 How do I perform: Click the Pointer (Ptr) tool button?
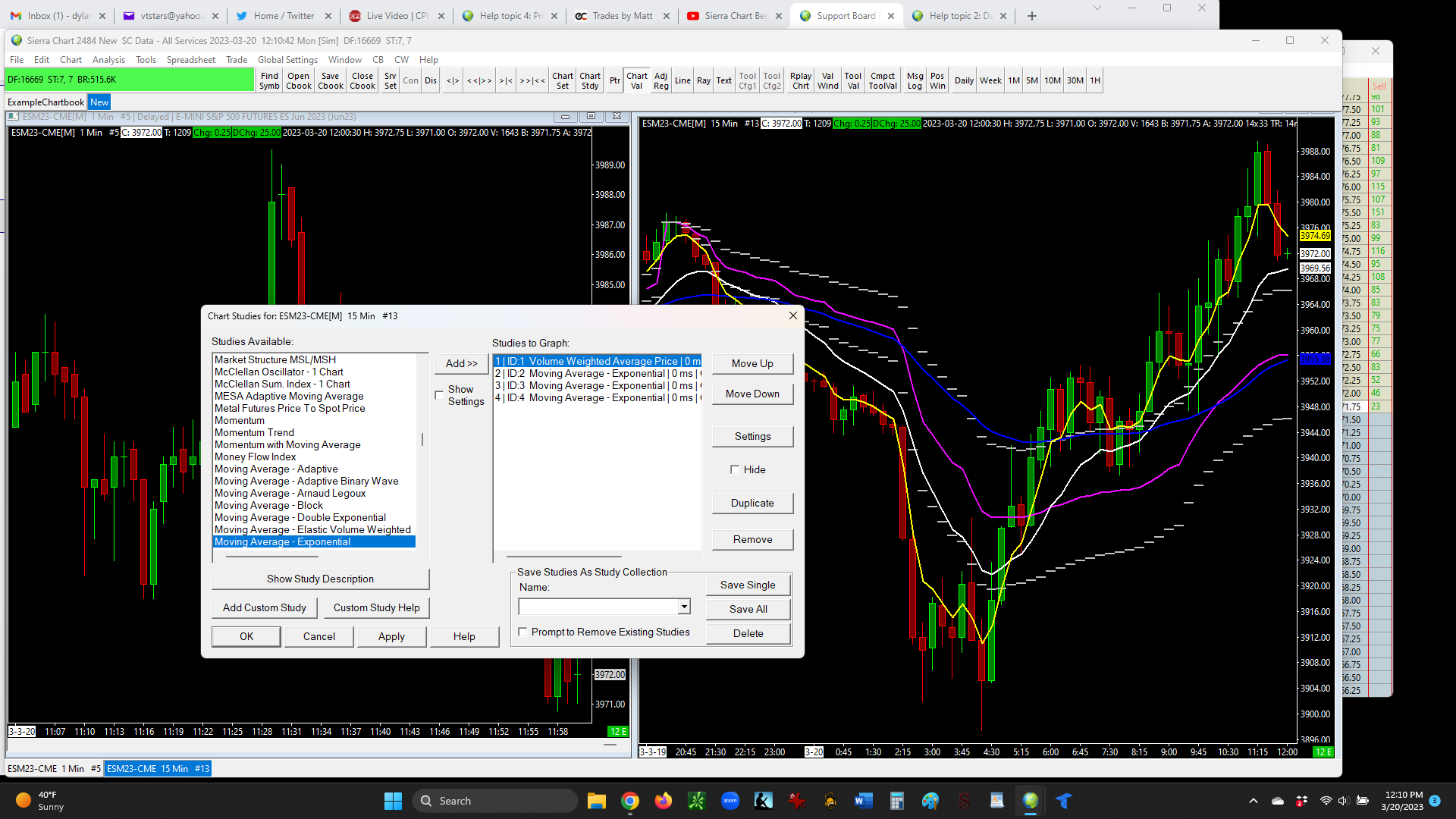[614, 80]
